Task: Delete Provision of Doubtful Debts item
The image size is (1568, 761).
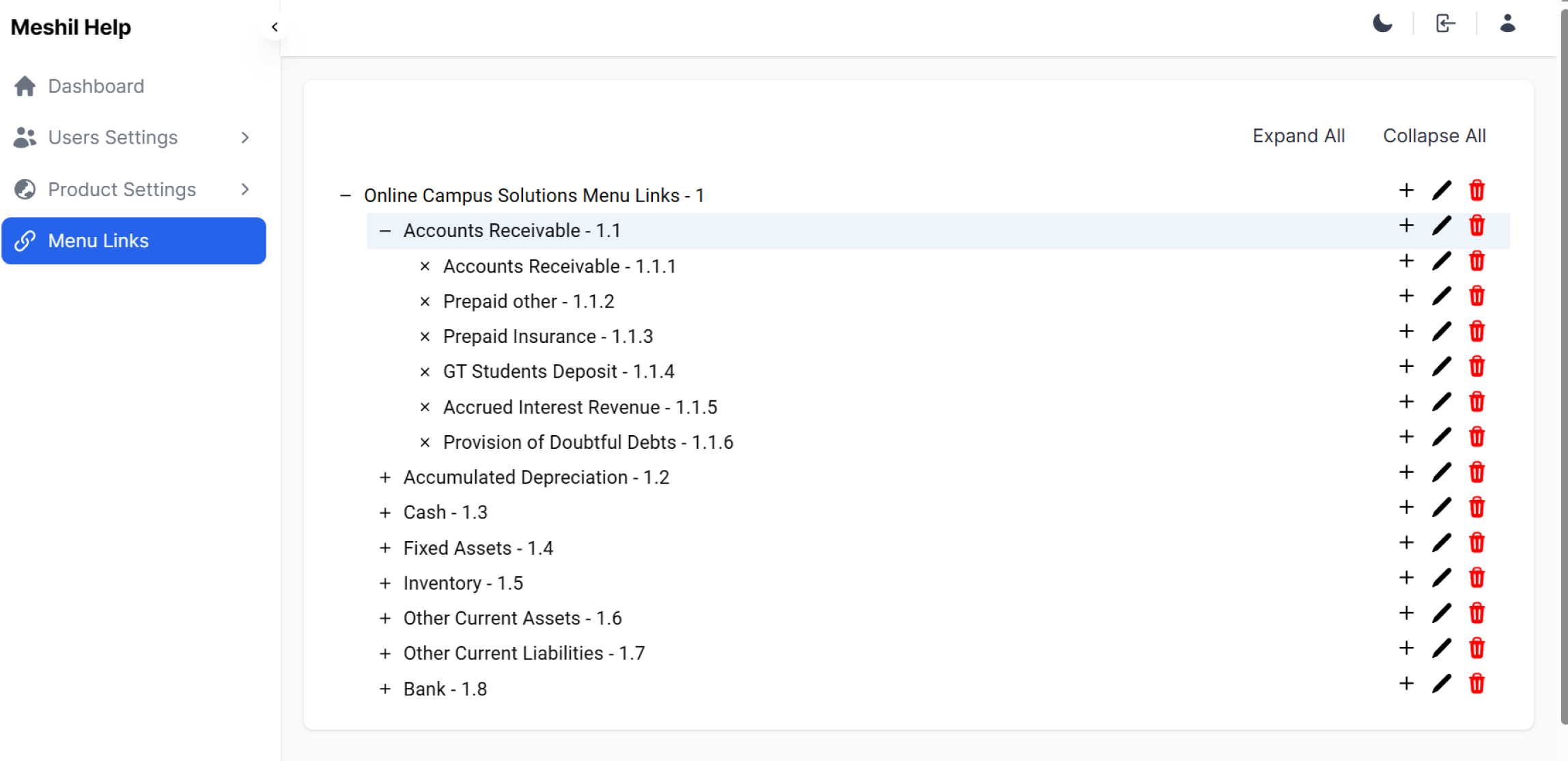Action: click(x=1476, y=437)
